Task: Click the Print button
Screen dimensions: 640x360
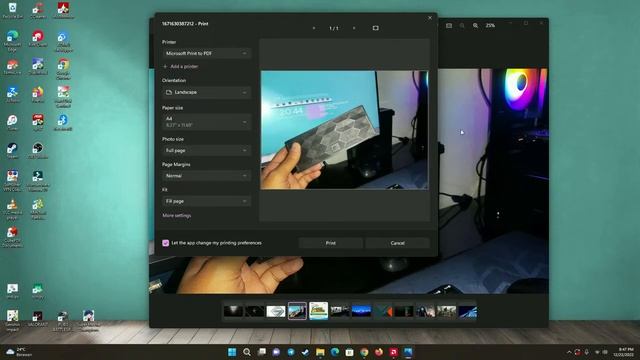Action: tap(331, 243)
